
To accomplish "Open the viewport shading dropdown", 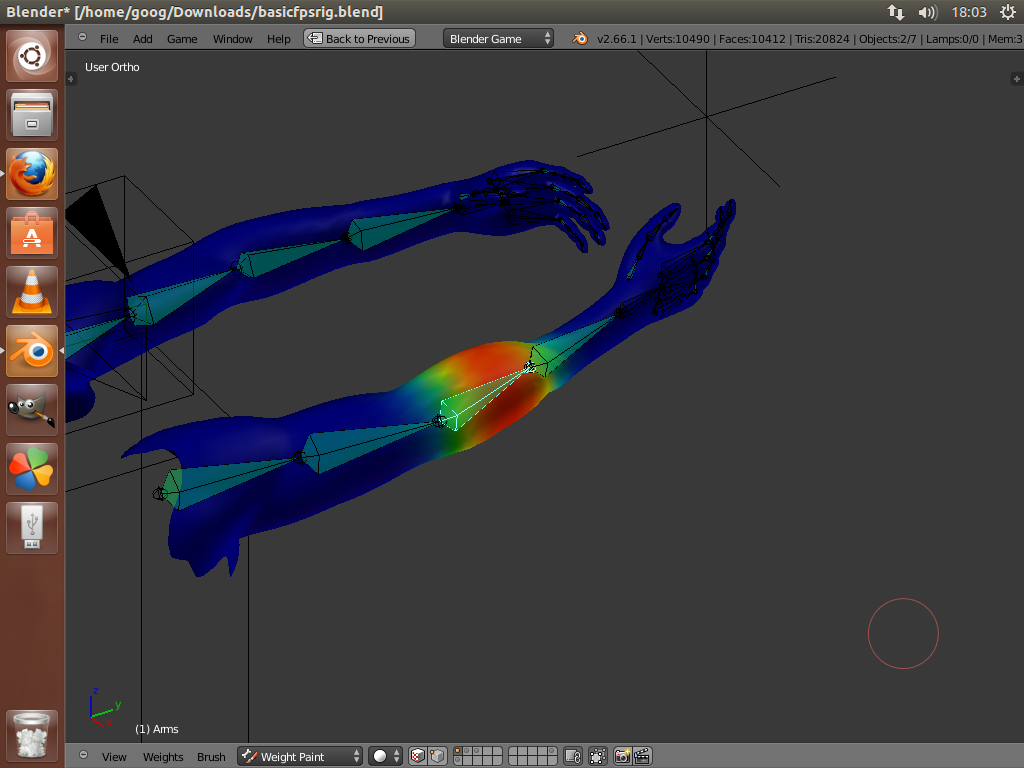I will point(385,756).
